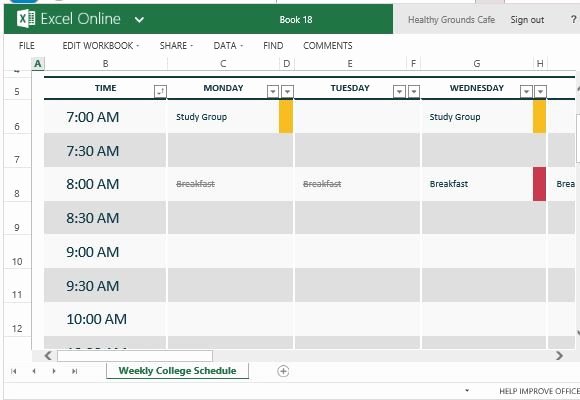Click the WEDNESDAY header cell
The width and height of the screenshot is (580, 400).
(477, 88)
